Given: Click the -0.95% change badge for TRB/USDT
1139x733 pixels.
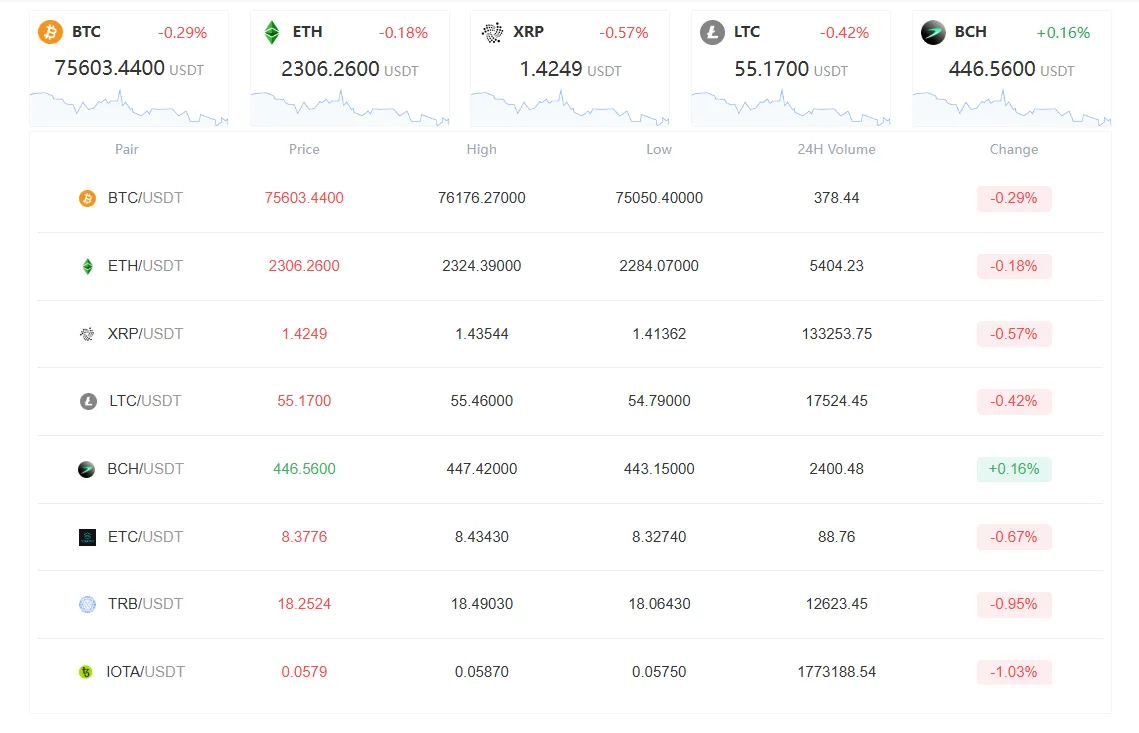Looking at the screenshot, I should pos(1014,604).
